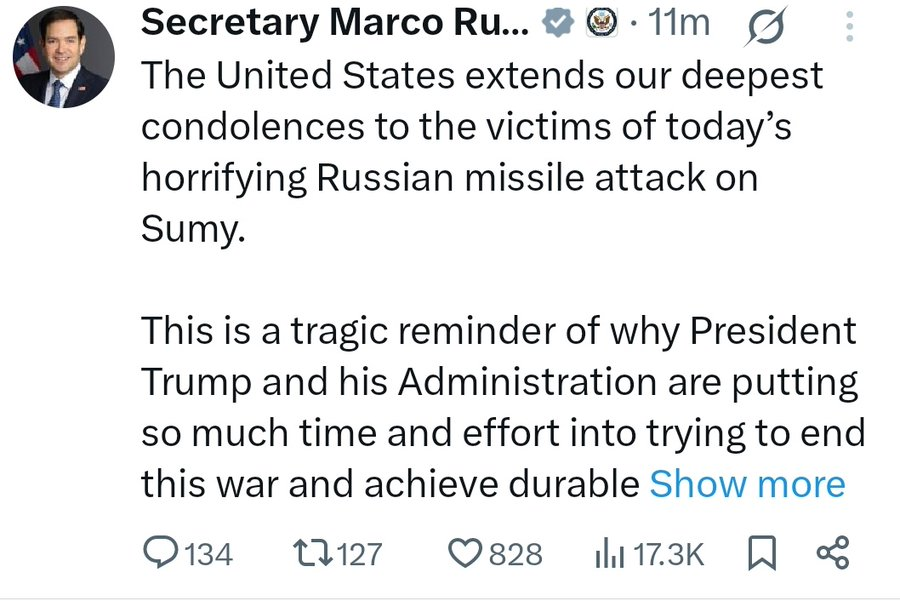900x601 pixels.
Task: Click the blue verified checkmark badge
Action: (x=556, y=24)
